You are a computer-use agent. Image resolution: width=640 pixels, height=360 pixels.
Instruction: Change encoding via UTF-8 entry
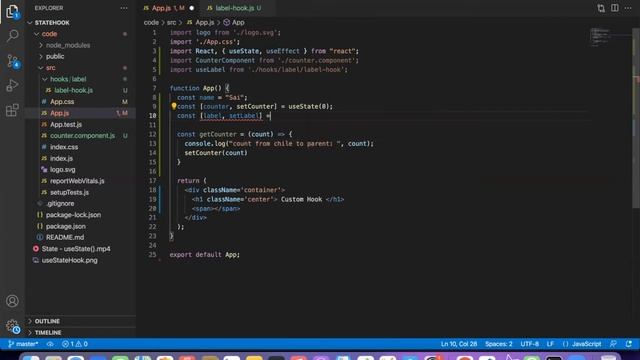(x=529, y=344)
